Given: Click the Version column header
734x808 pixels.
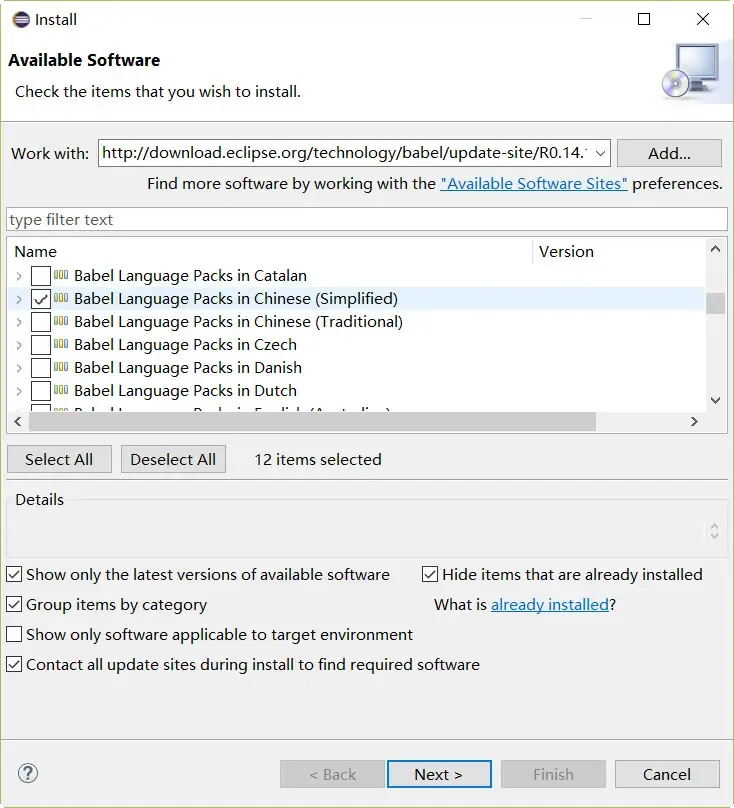Looking at the screenshot, I should (619, 251).
